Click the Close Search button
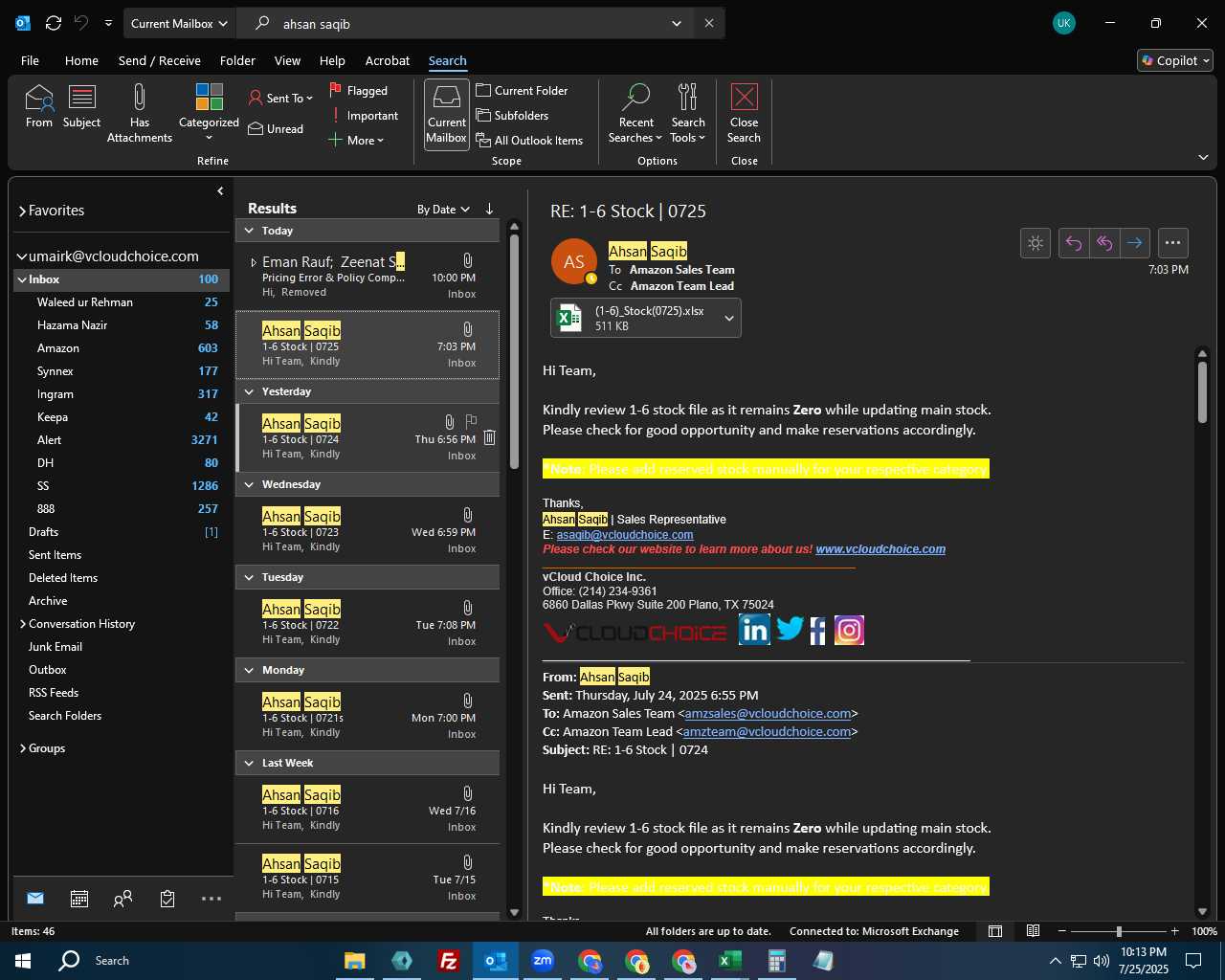 (x=744, y=113)
